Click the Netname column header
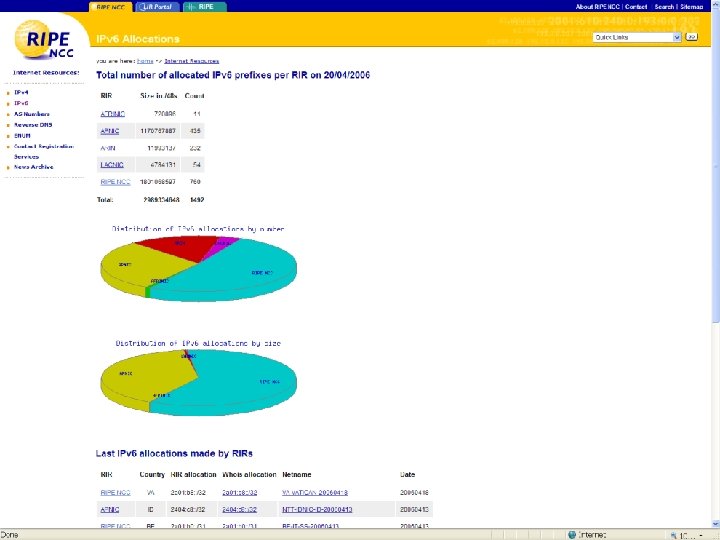 coord(297,474)
